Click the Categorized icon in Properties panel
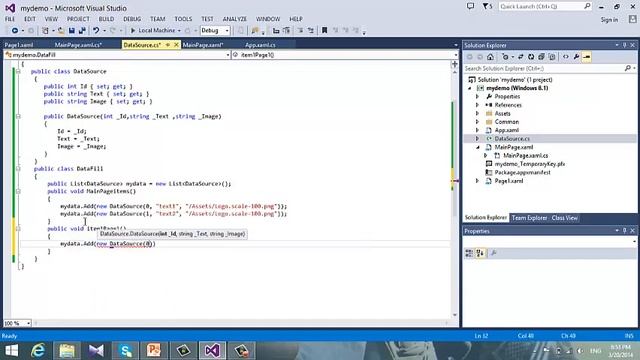This screenshot has width=640, height=360. [469, 253]
